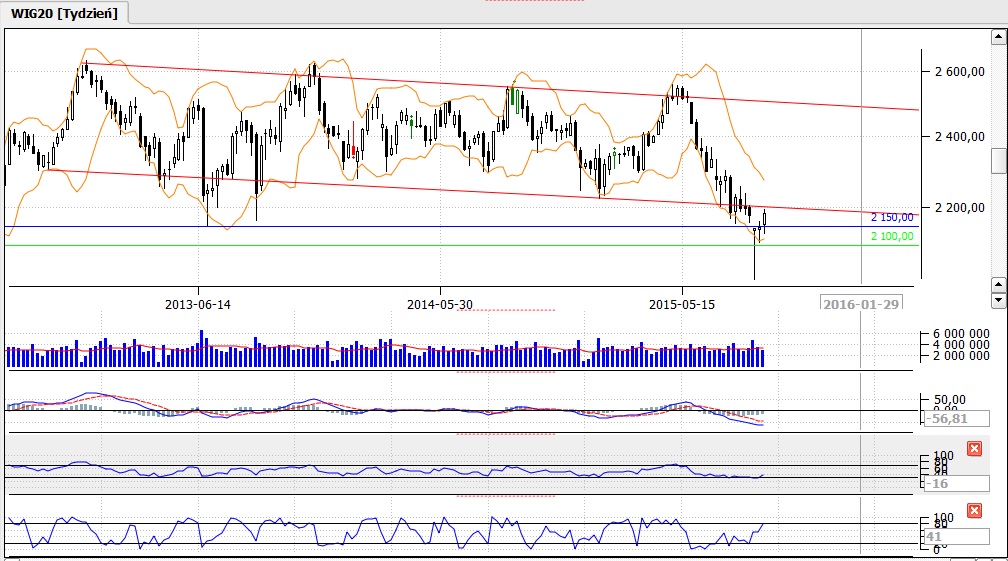Screen dimensions: 1008x561
Task: Close the bottom oscillator panel showing 41
Action: tap(975, 509)
